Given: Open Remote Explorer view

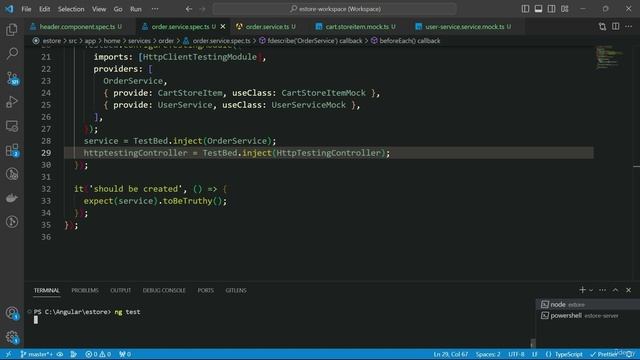Looking at the screenshot, I should (12, 126).
